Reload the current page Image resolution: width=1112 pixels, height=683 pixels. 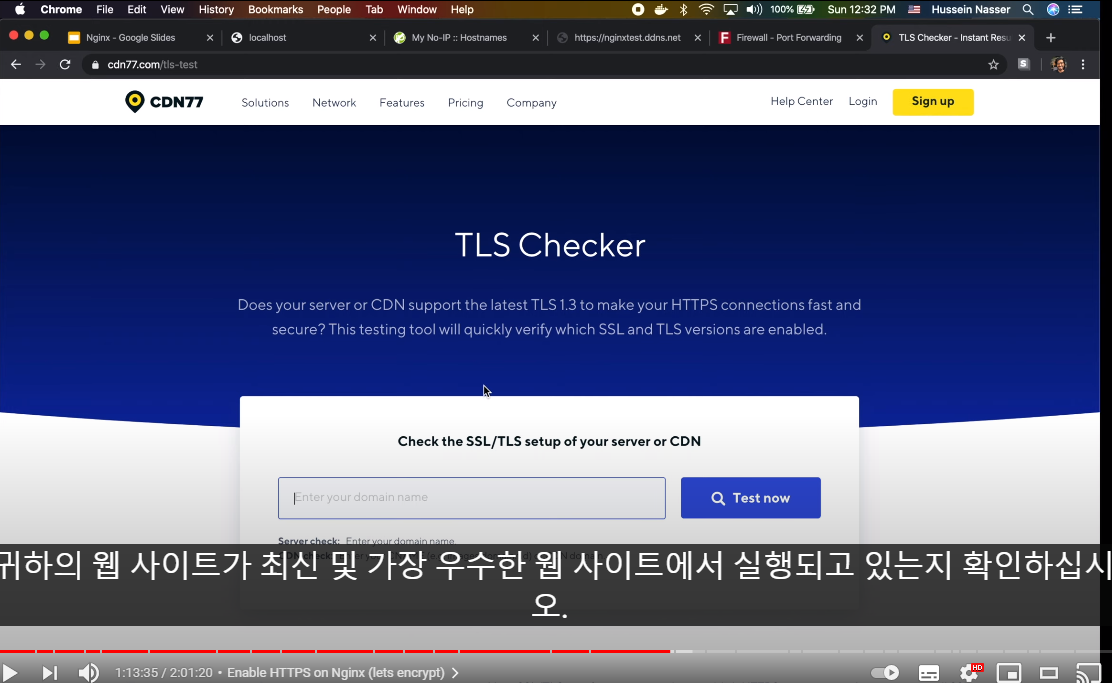(x=65, y=65)
